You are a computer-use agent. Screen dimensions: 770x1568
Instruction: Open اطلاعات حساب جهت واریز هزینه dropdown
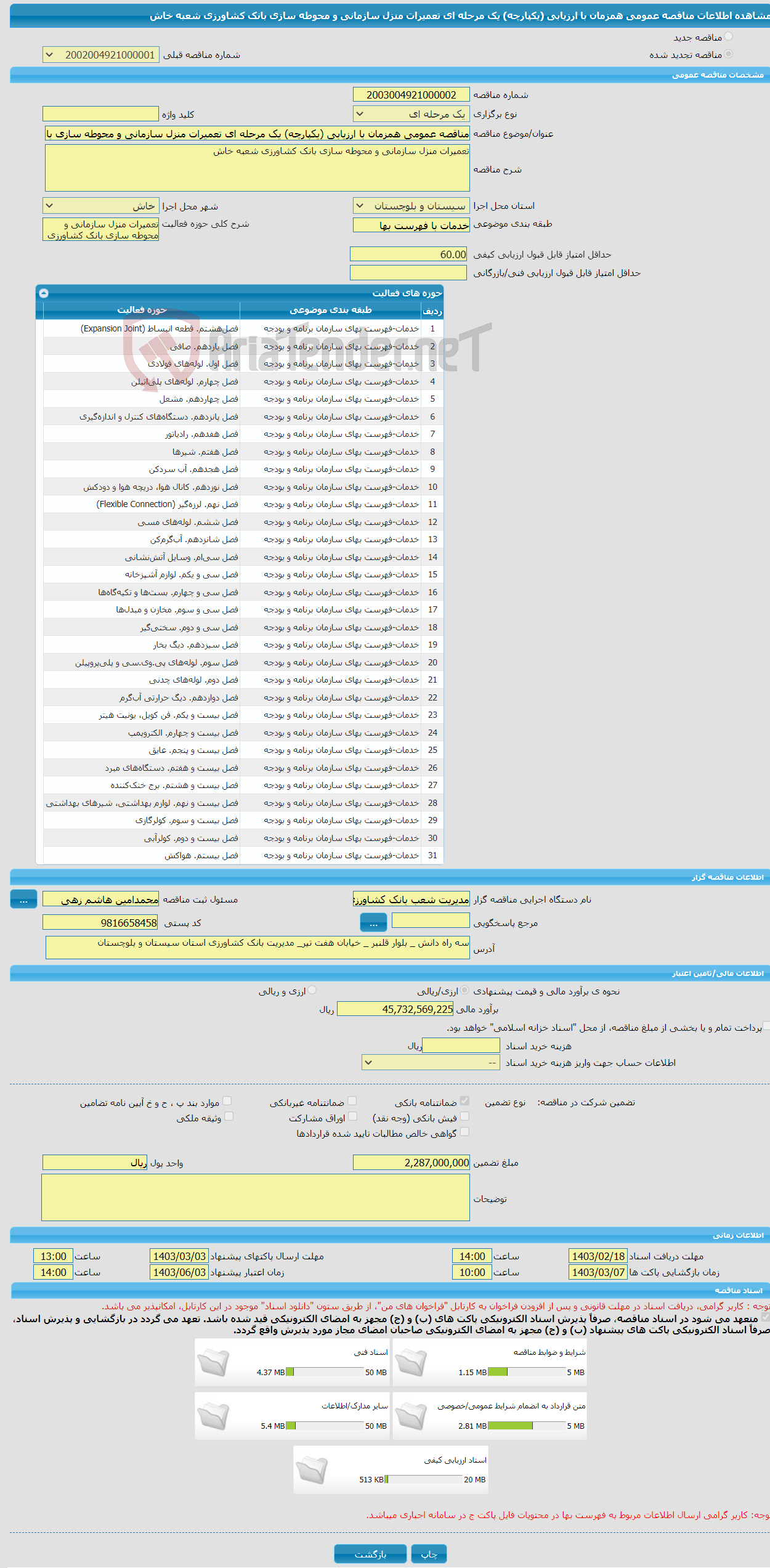[x=431, y=1063]
